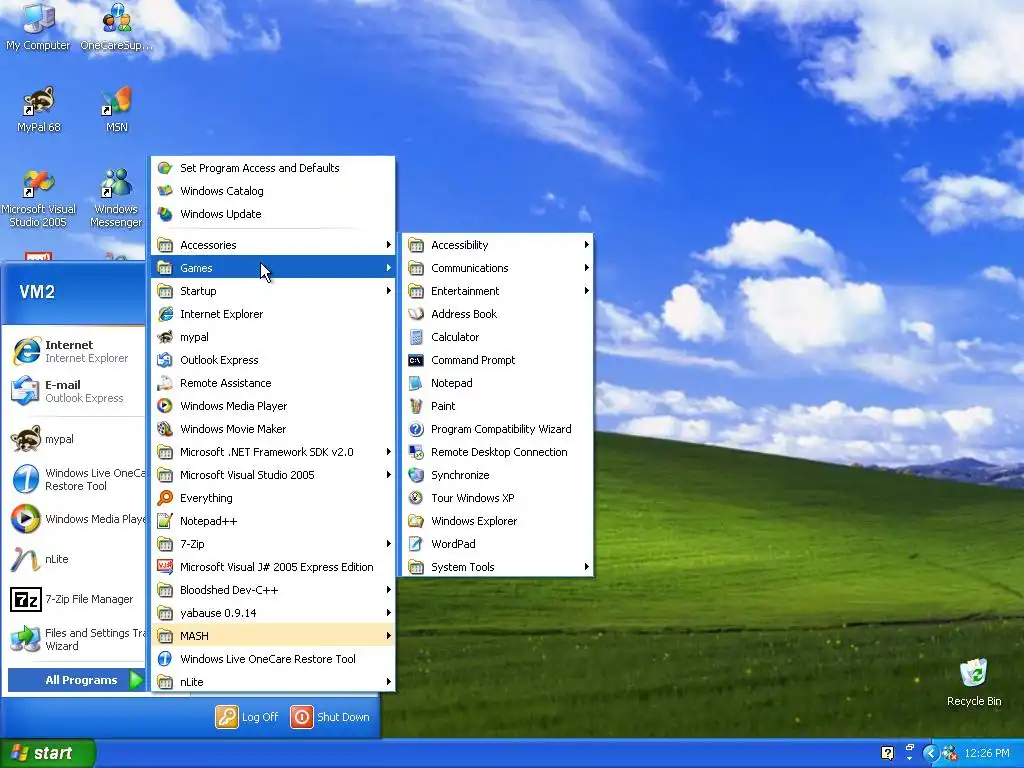Image resolution: width=1024 pixels, height=768 pixels.
Task: Open Files and Settings Transfer Wizard
Action: click(x=76, y=639)
